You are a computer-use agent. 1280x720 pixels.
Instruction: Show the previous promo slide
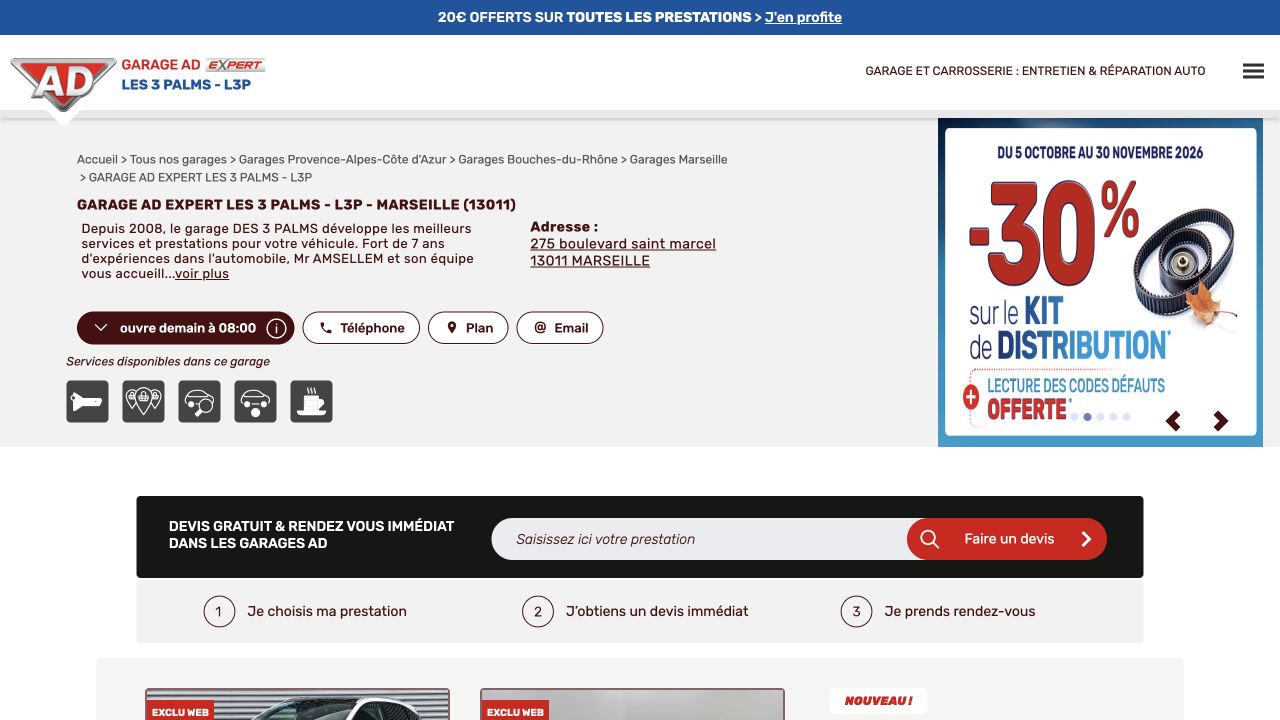pos(1173,421)
